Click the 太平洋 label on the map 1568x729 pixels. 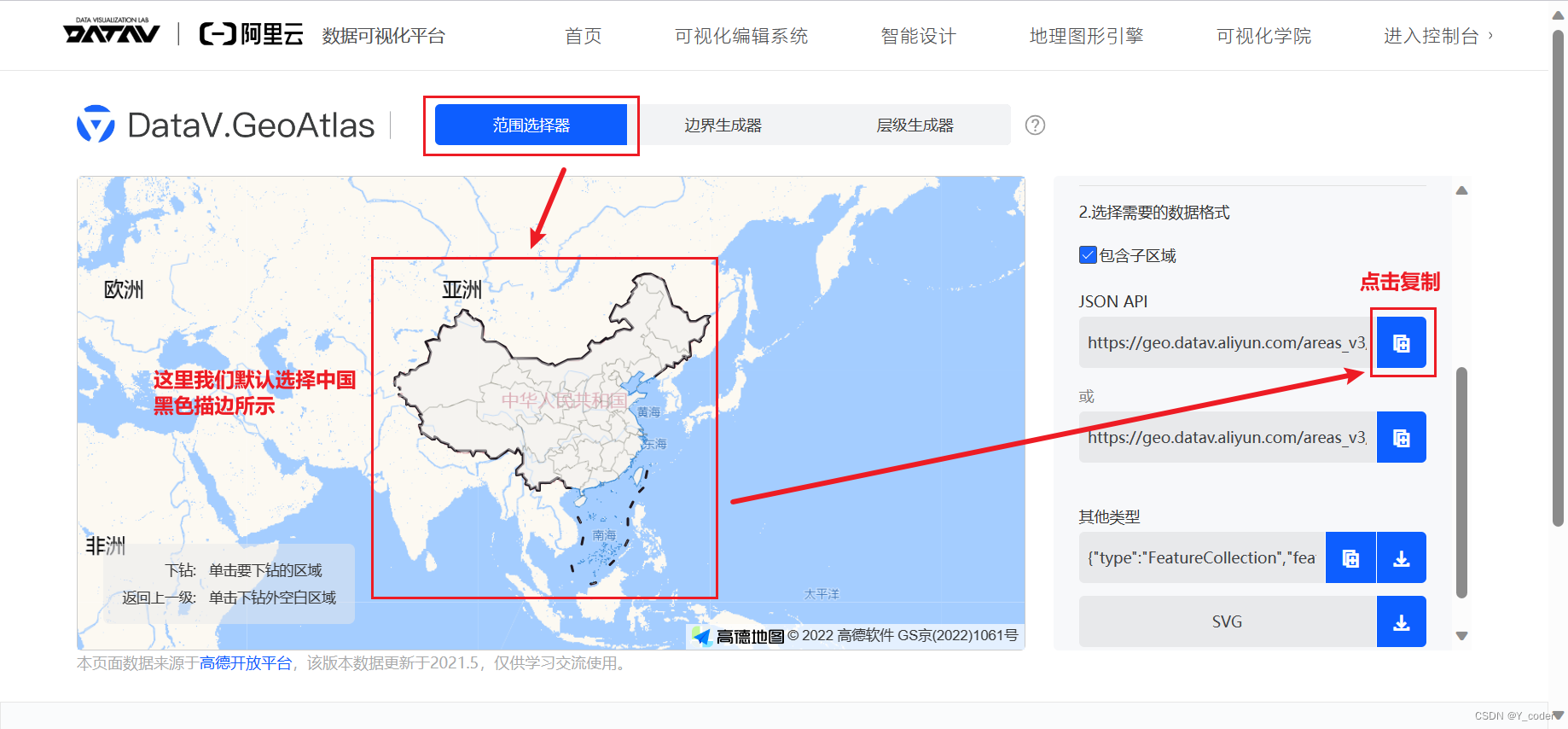pyautogui.click(x=822, y=593)
